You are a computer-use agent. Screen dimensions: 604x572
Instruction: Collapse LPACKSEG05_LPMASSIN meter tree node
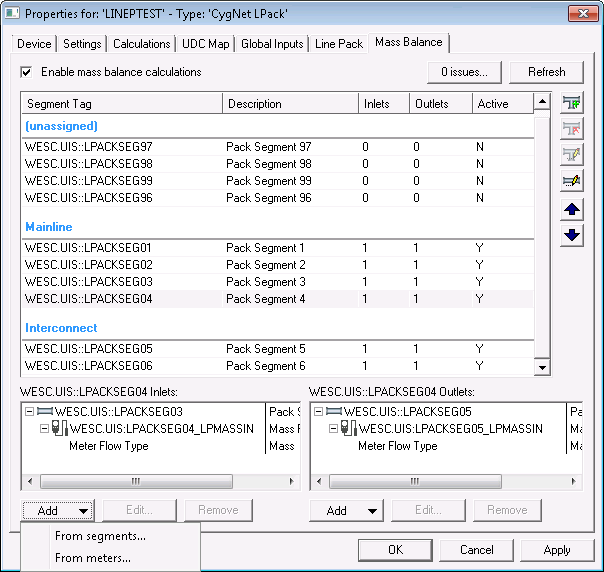pyautogui.click(x=333, y=428)
